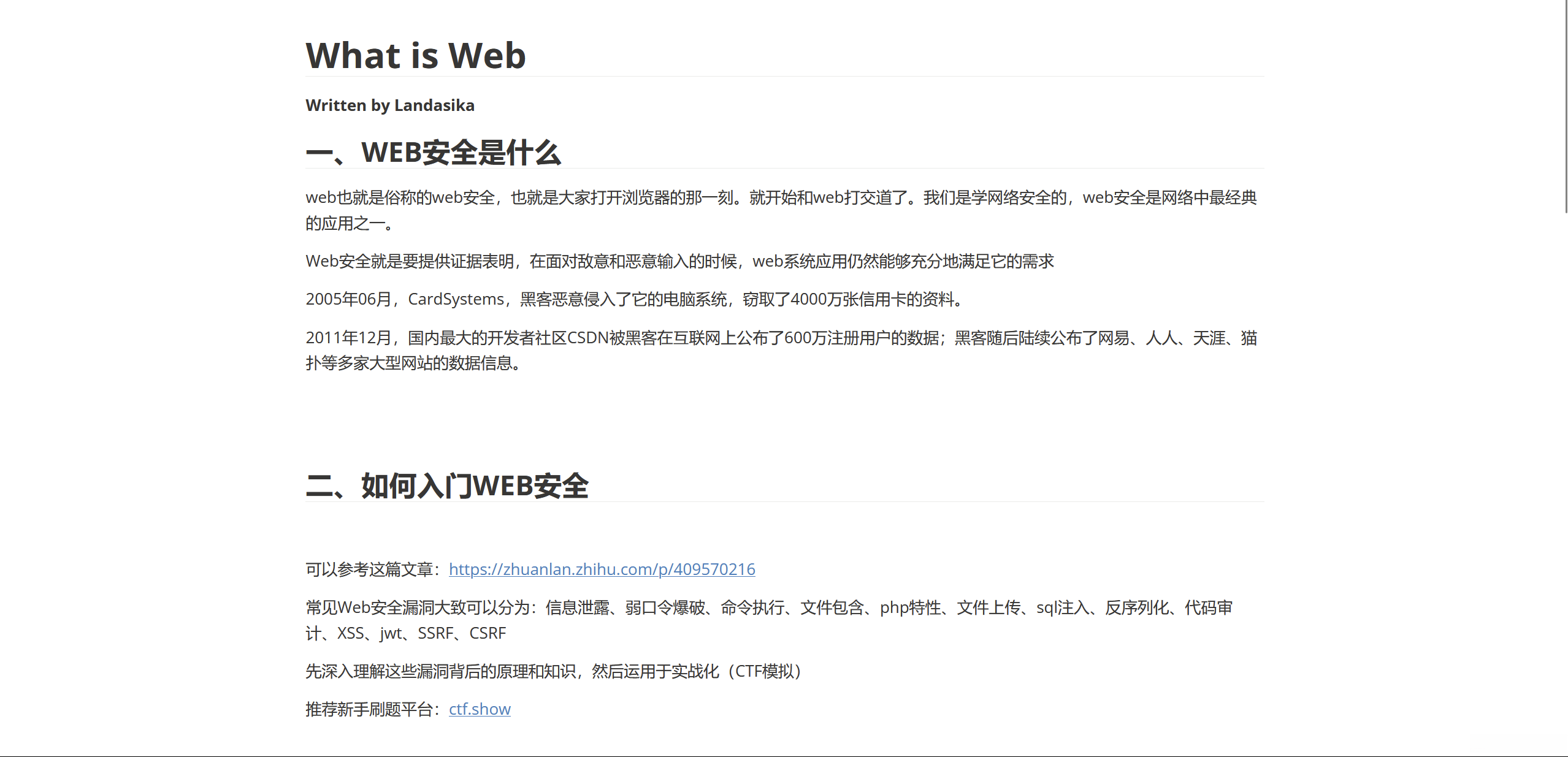Click the '二、如何入门WEB安全' section heading
1568x757 pixels.
pos(447,485)
